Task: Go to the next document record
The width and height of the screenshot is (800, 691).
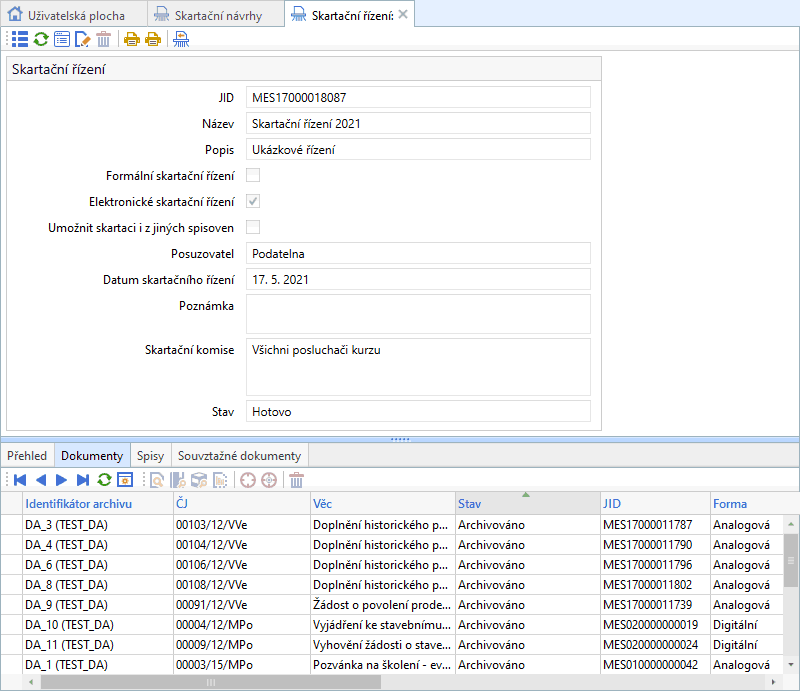Action: pyautogui.click(x=62, y=480)
